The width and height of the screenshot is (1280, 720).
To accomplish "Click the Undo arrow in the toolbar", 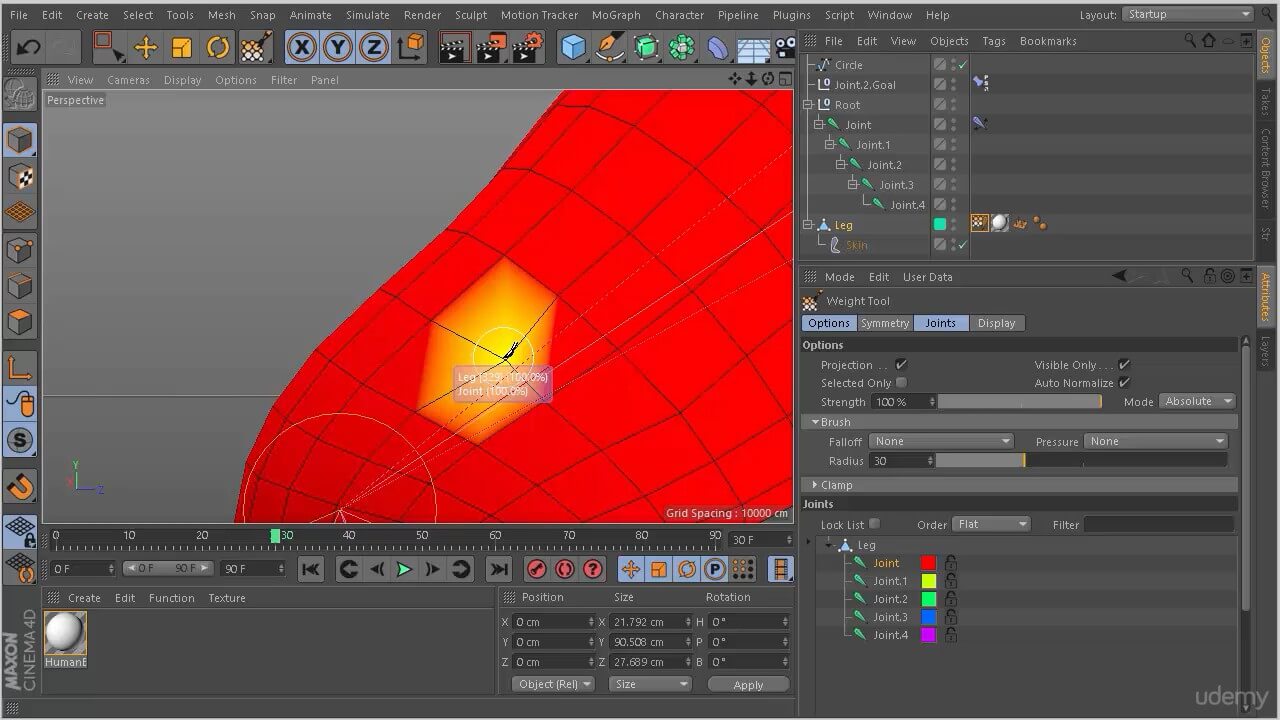I will 28,47.
